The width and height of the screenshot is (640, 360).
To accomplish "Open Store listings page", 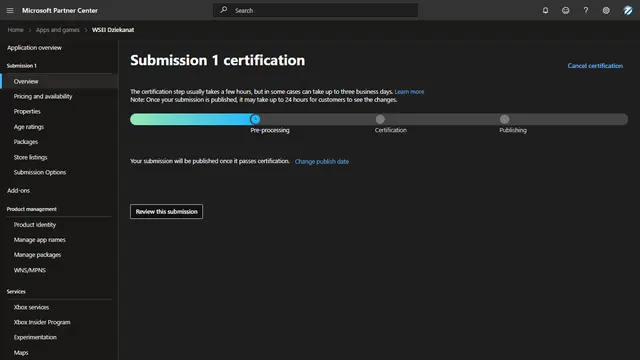I will pyautogui.click(x=30, y=157).
